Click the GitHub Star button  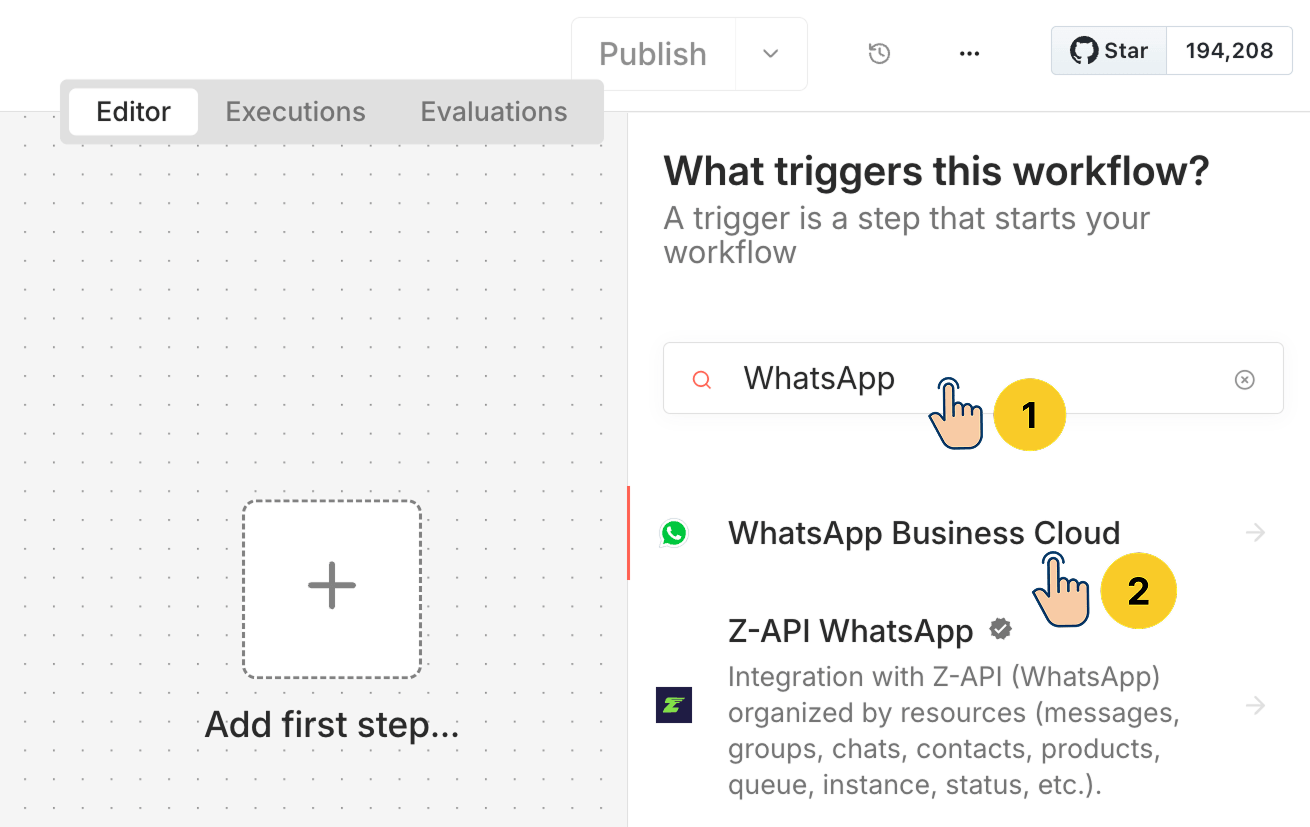point(1108,51)
